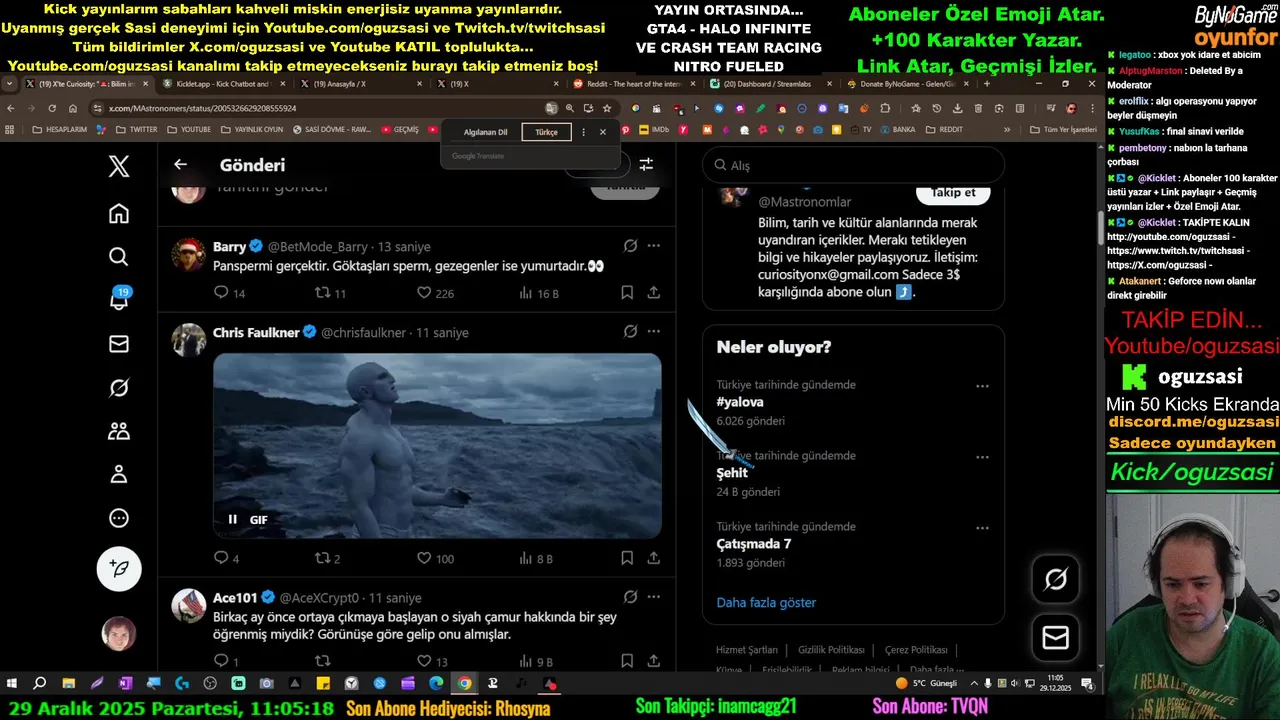Open More circle icon in X sidebar
The width and height of the screenshot is (1280, 720).
click(119, 518)
